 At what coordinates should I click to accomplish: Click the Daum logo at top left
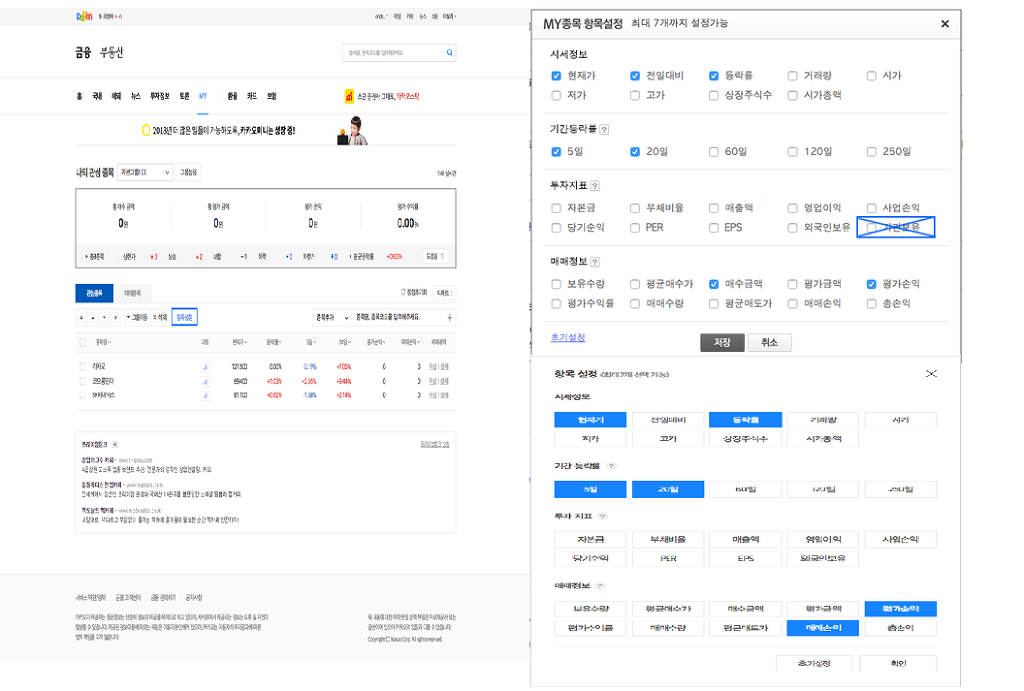84,14
